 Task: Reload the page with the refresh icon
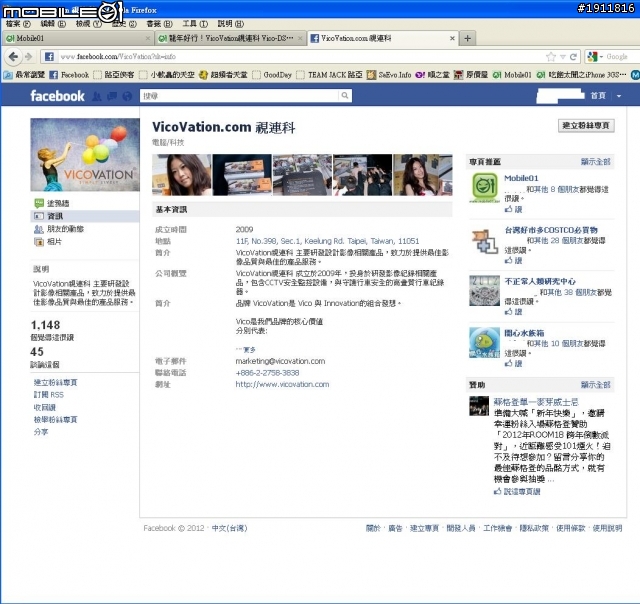pyautogui.click(x=573, y=57)
